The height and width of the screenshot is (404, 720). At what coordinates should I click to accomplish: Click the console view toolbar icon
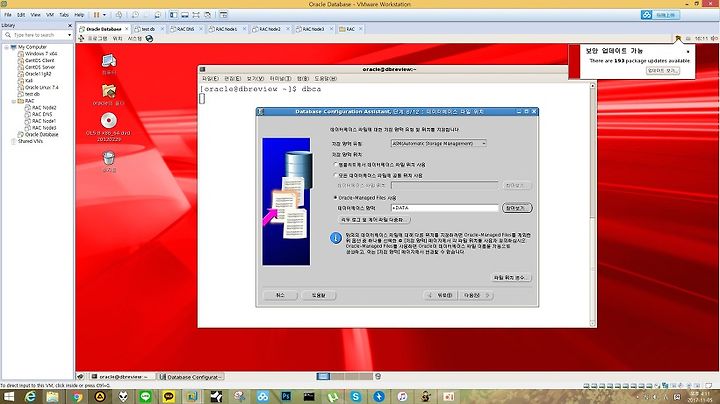point(185,15)
